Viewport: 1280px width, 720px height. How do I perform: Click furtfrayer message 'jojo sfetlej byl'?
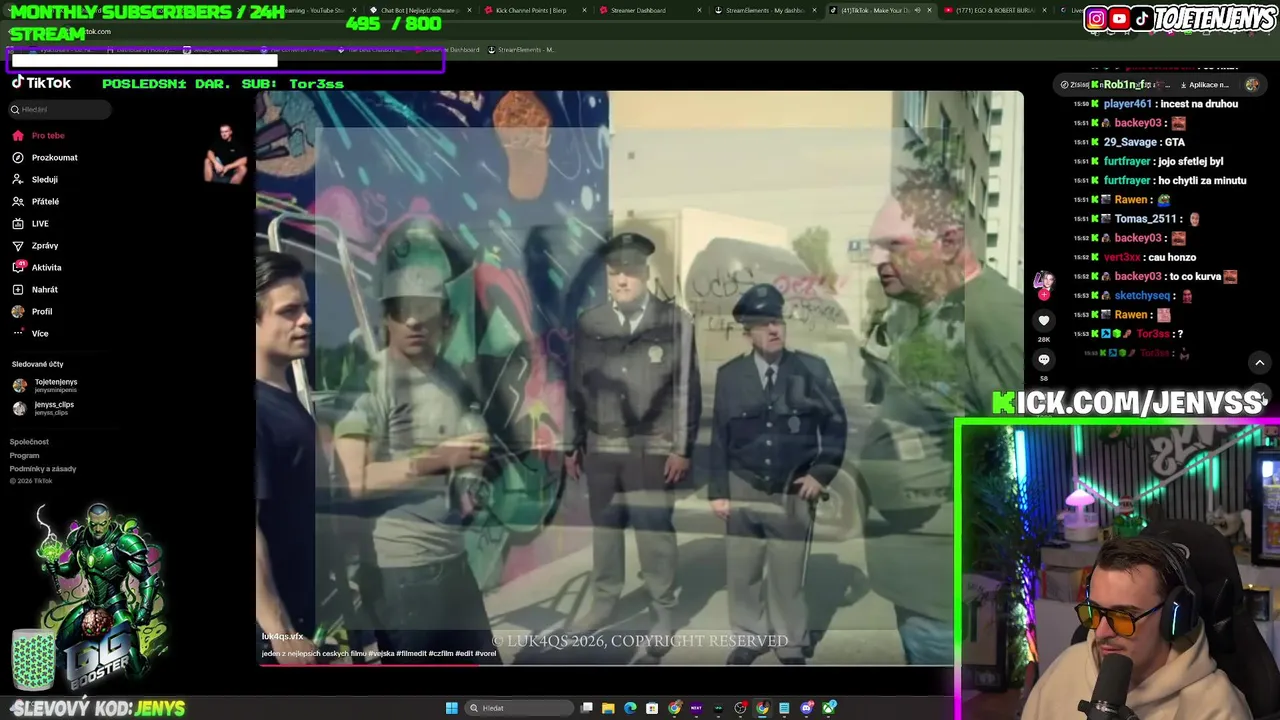[x=1191, y=161]
